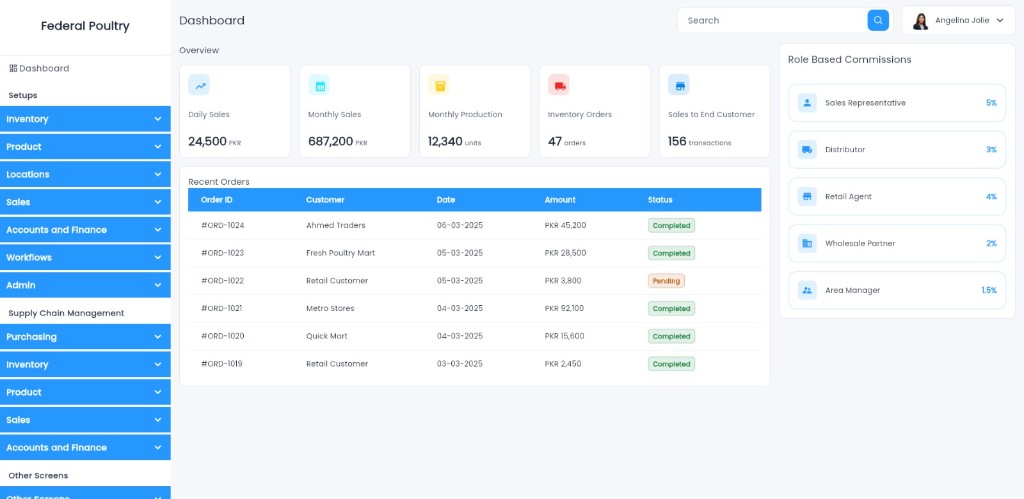Expand the Purchasing chevron
The image size is (1024, 499).
pos(157,337)
